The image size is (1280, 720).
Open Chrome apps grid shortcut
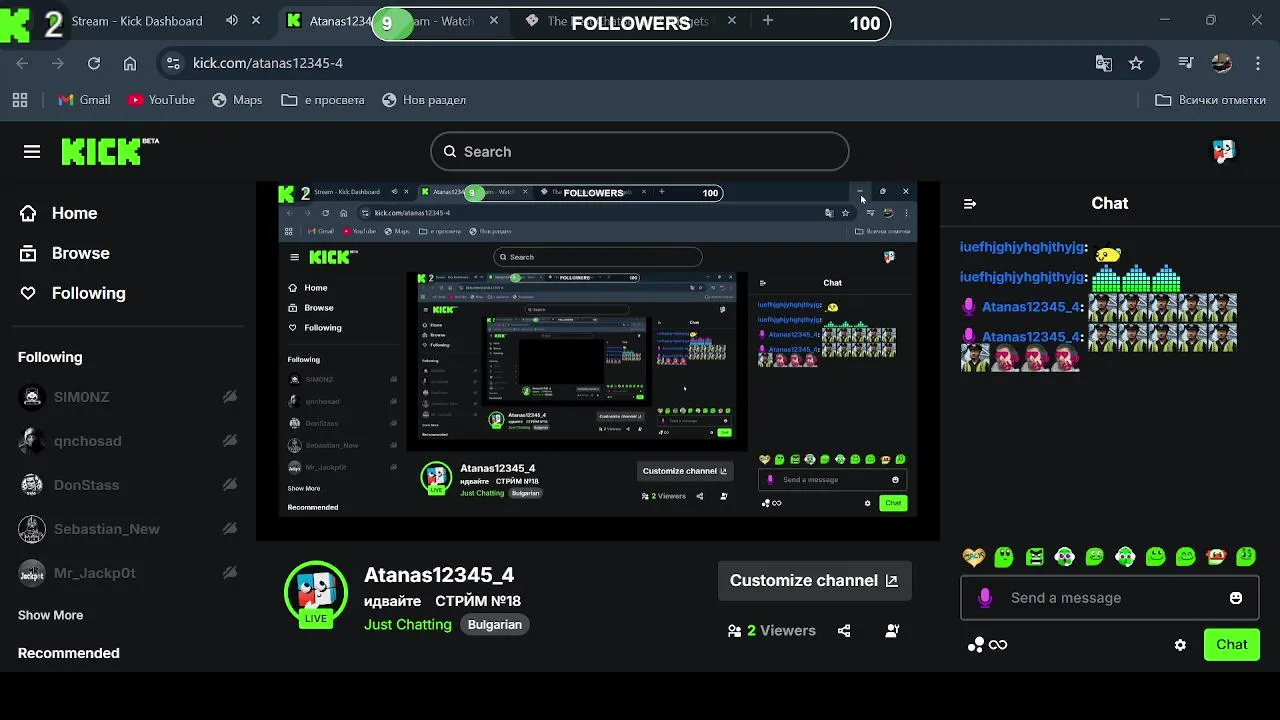(20, 100)
